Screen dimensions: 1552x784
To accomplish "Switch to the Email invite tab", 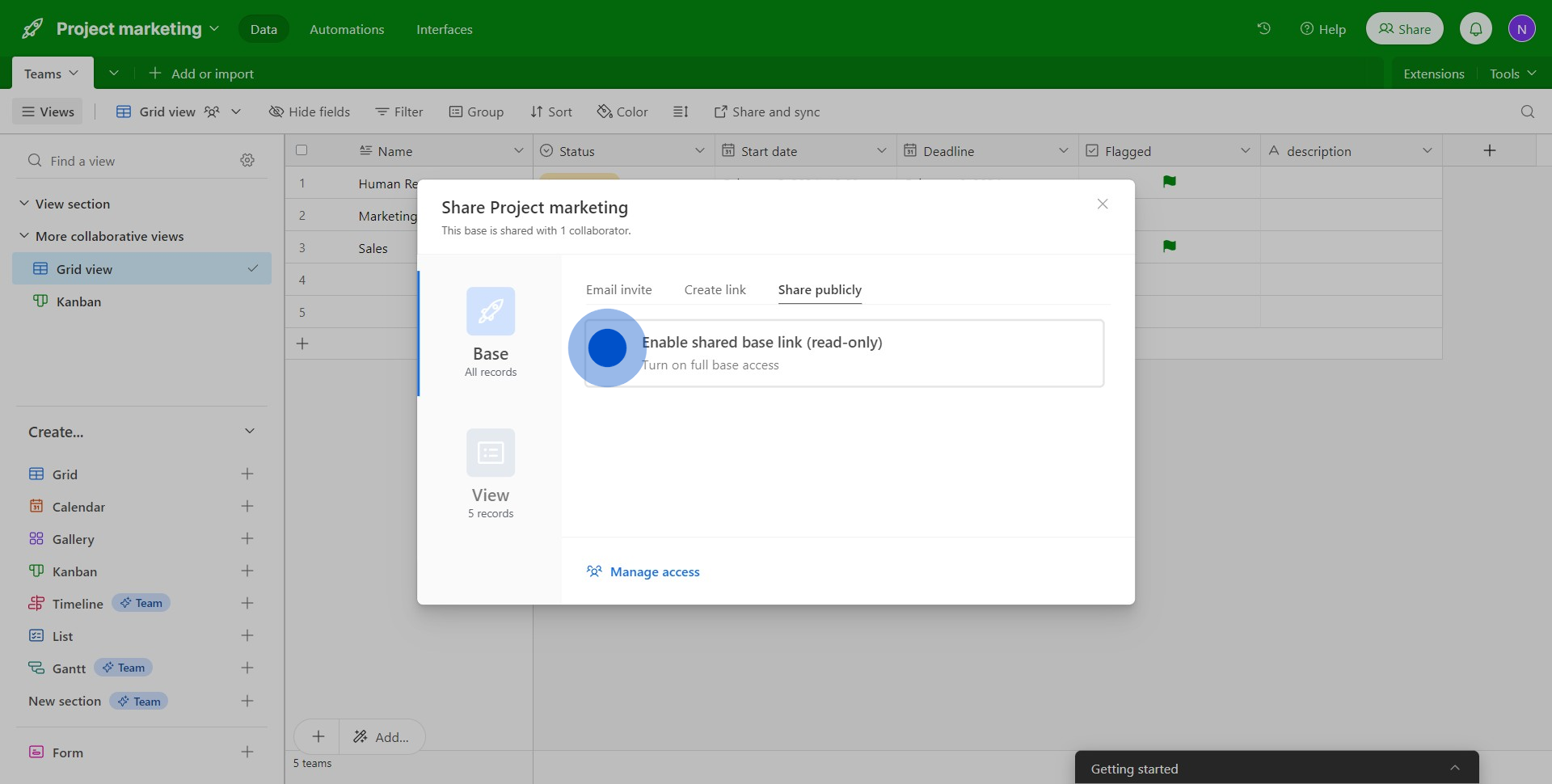I will pyautogui.click(x=618, y=290).
